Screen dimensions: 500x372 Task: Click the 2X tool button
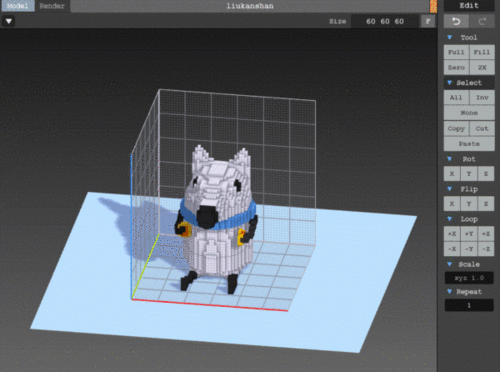pos(482,67)
